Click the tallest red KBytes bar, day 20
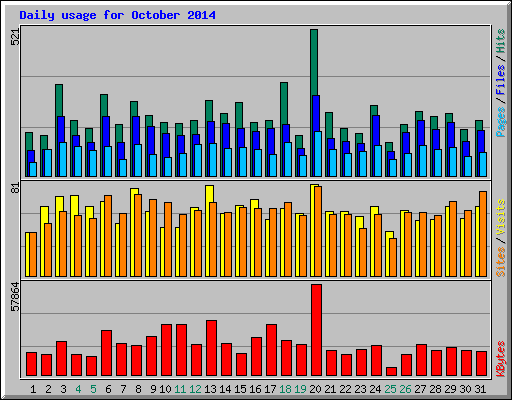 point(316,330)
